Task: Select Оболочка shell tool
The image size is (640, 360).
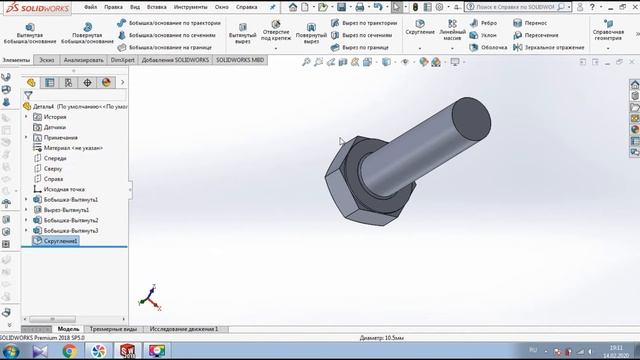Action: pos(488,47)
